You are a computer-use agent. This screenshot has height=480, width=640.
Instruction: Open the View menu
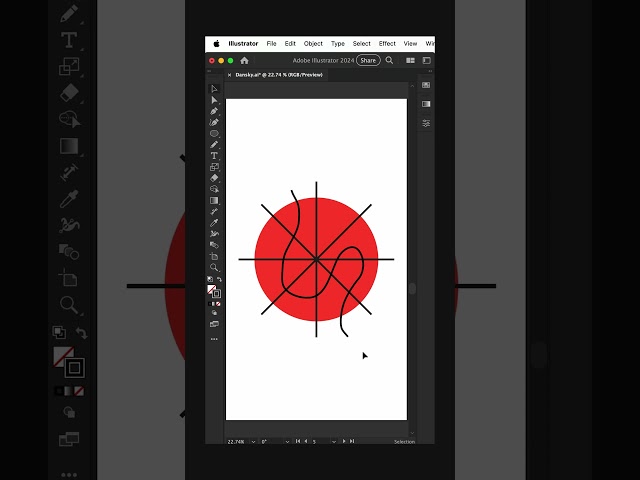coord(410,44)
